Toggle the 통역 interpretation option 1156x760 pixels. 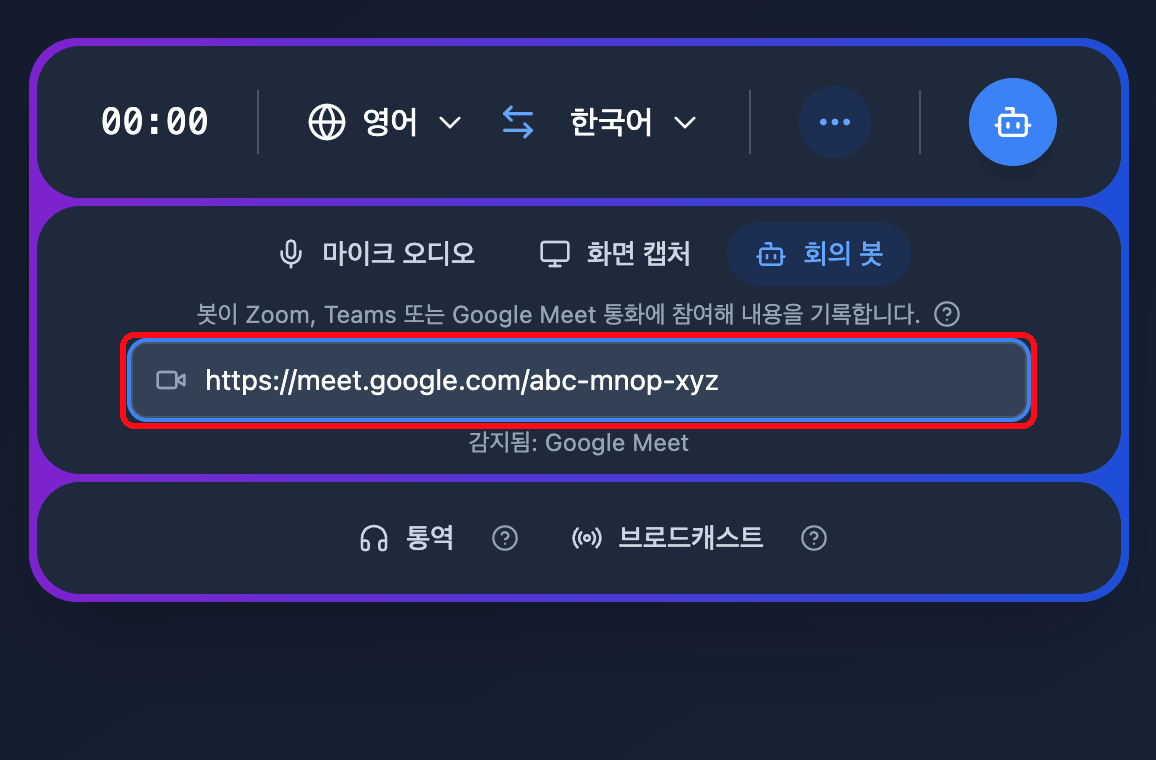(406, 538)
